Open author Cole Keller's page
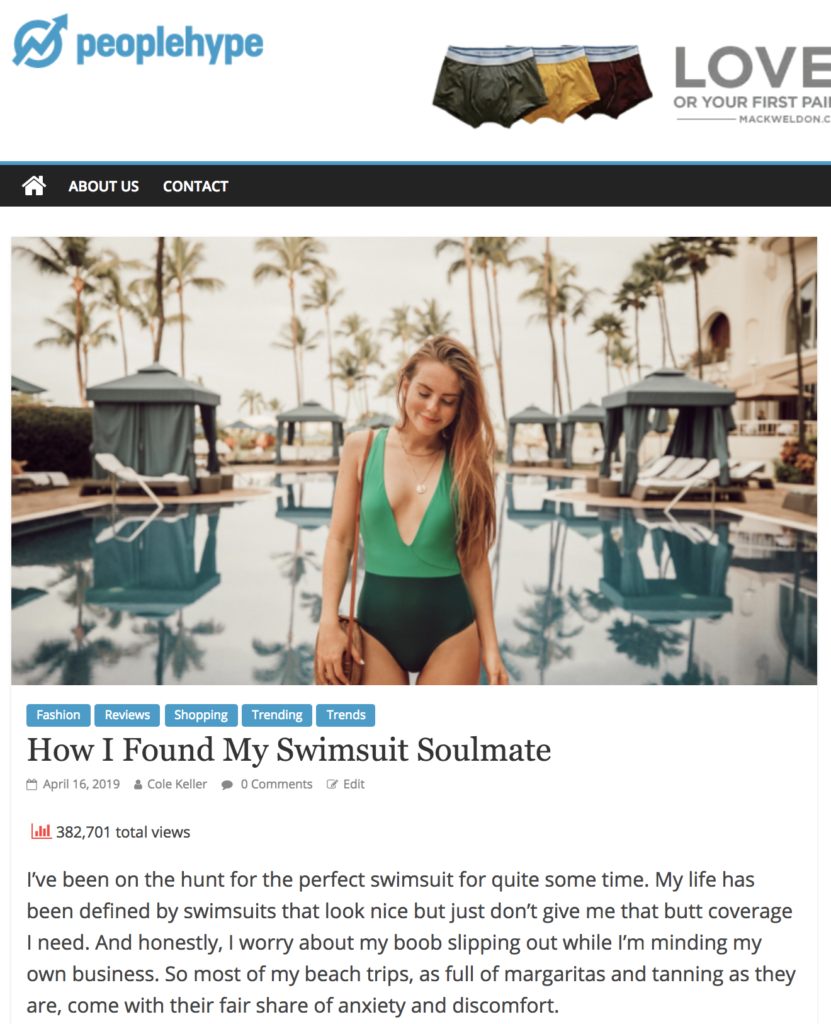Screen dimensions: 831x1024 point(177,784)
